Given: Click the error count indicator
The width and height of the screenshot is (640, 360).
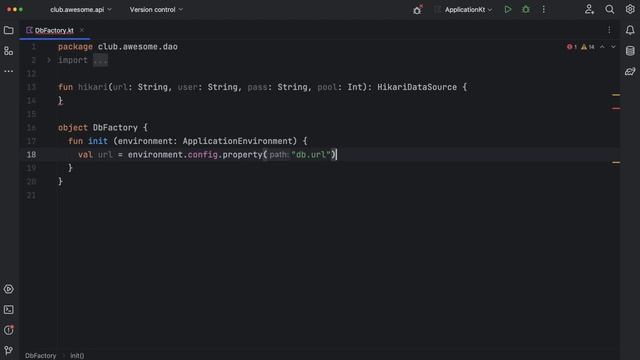Looking at the screenshot, I should point(571,47).
